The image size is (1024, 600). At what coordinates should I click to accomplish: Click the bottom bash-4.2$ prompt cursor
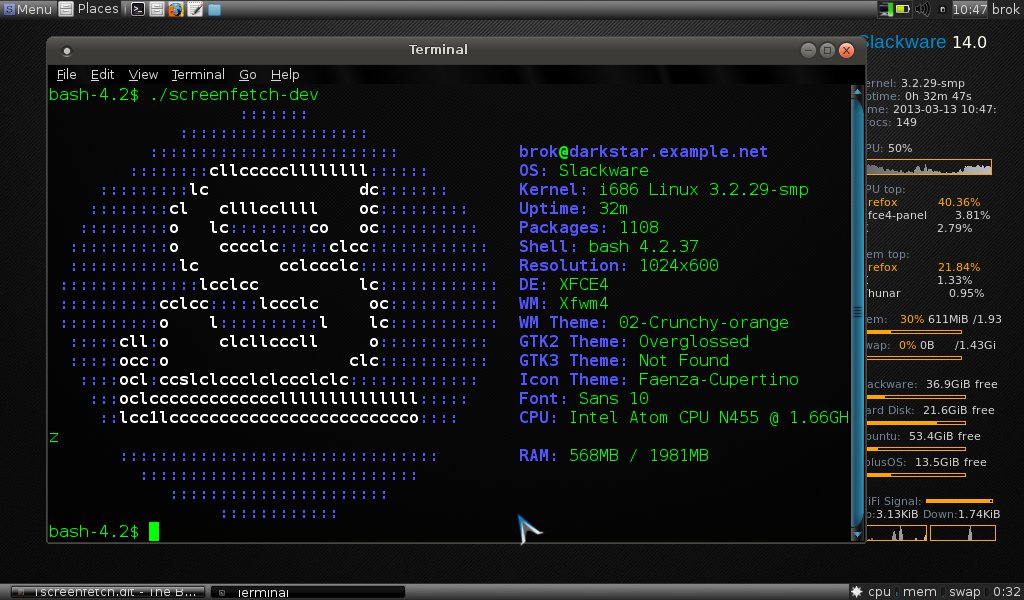click(153, 531)
